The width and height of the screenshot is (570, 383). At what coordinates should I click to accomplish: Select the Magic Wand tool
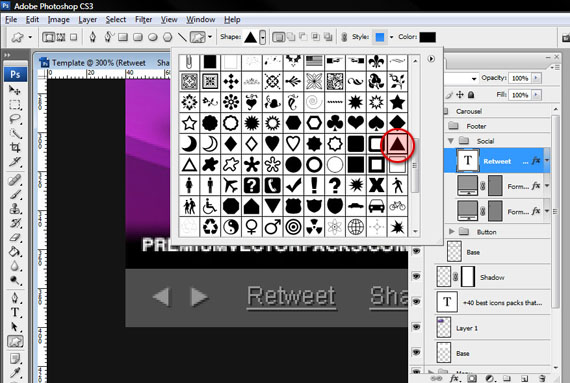[x=15, y=134]
